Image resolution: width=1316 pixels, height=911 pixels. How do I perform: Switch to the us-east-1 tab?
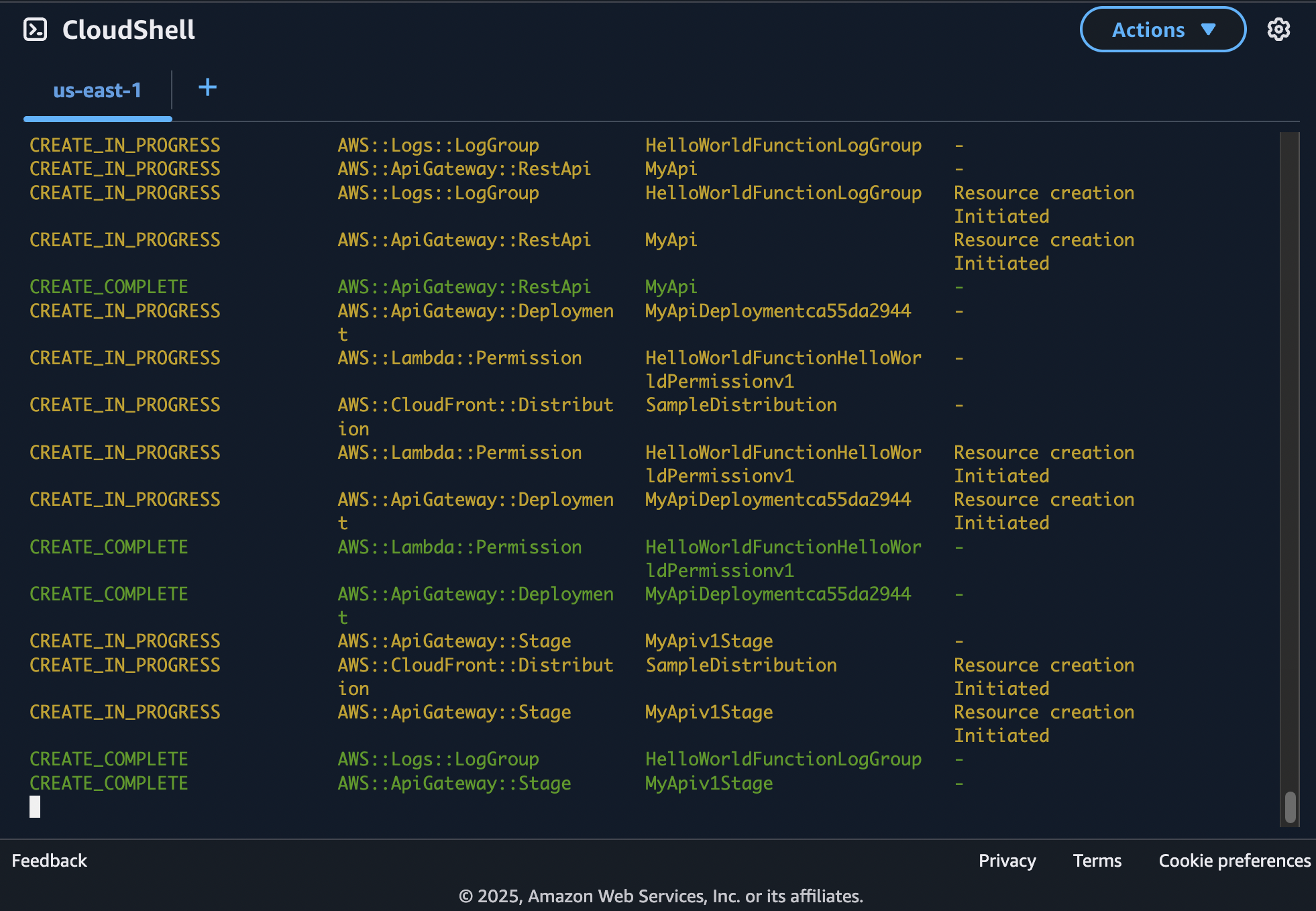tap(97, 91)
